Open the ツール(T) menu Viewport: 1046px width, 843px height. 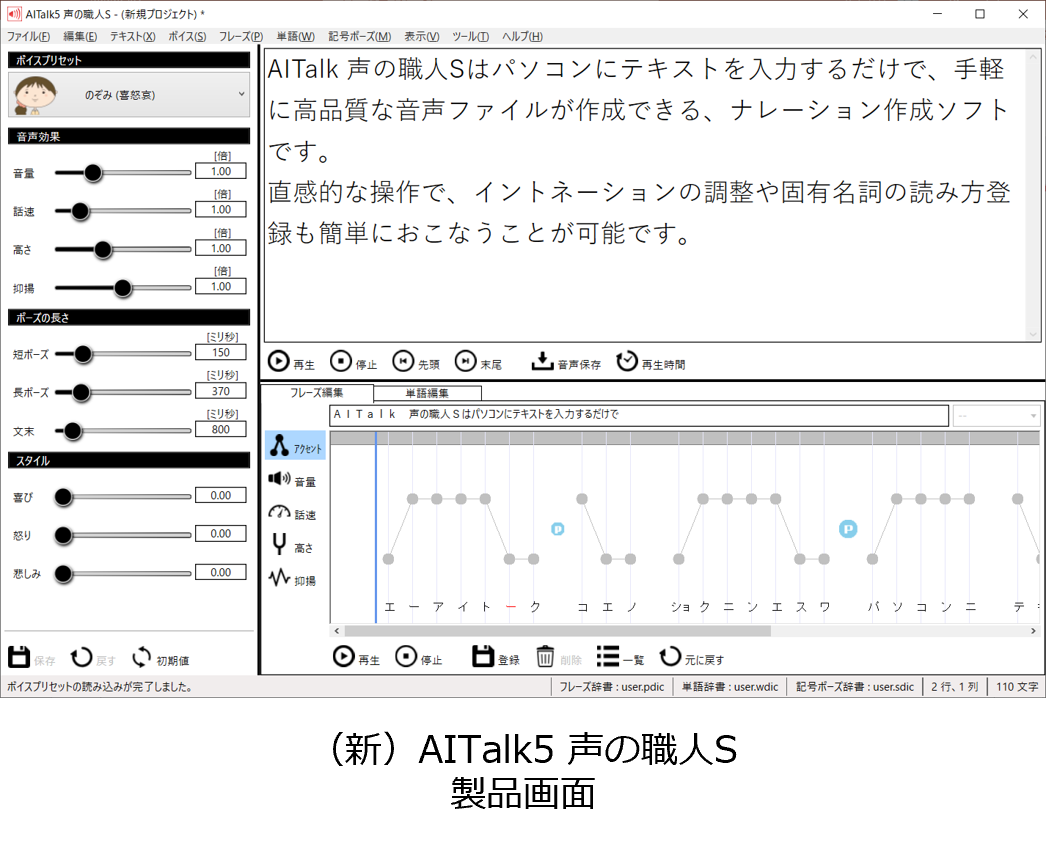[x=470, y=37]
